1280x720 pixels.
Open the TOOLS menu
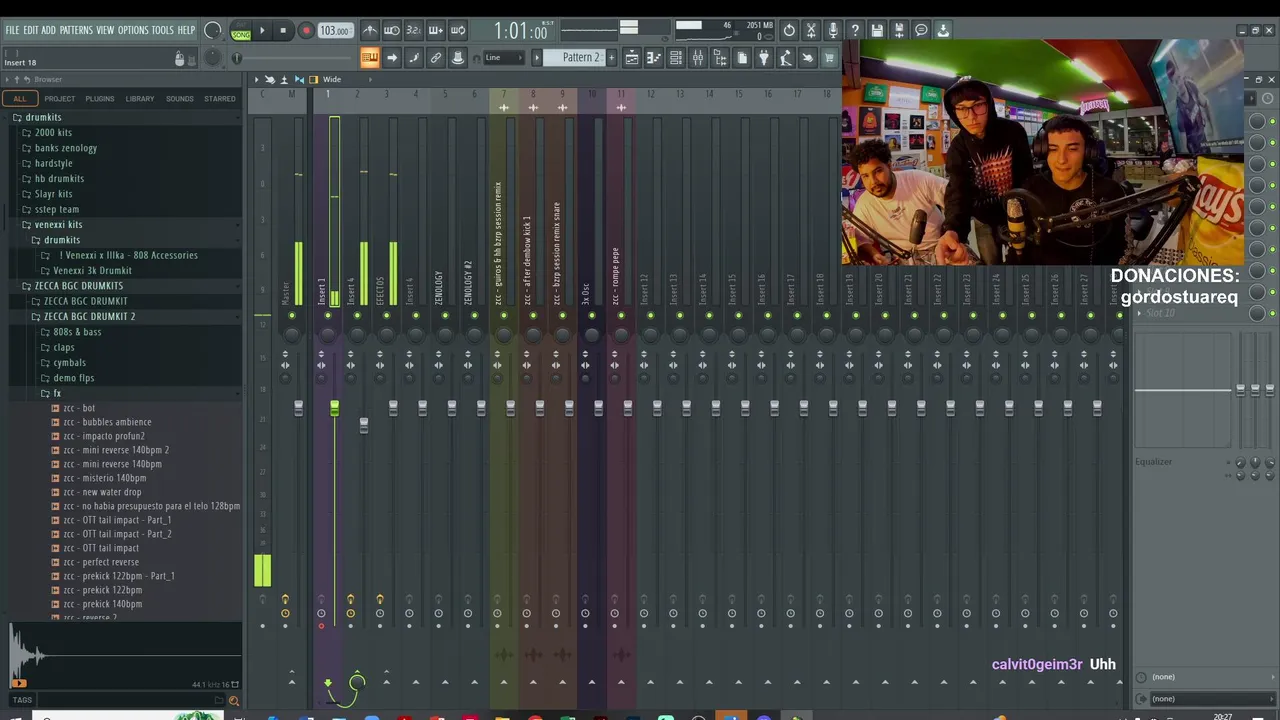click(162, 31)
